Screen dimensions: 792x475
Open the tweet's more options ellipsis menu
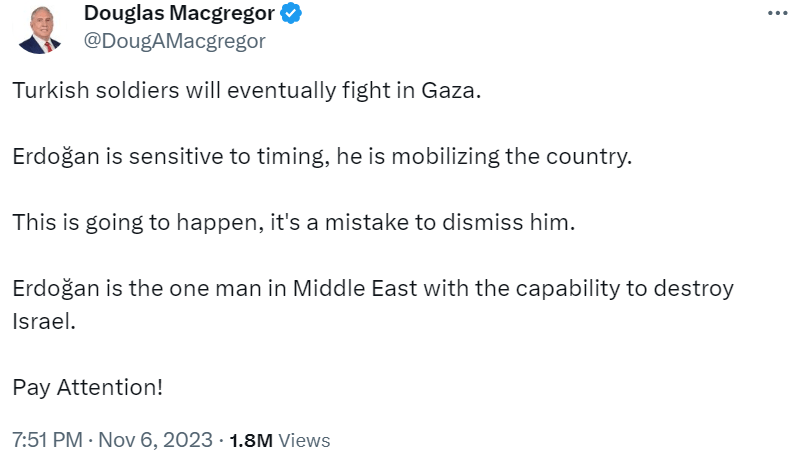[776, 13]
